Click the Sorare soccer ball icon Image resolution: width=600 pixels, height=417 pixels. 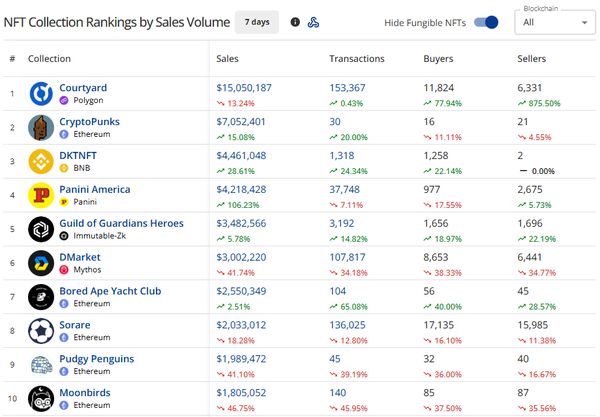[x=41, y=331]
